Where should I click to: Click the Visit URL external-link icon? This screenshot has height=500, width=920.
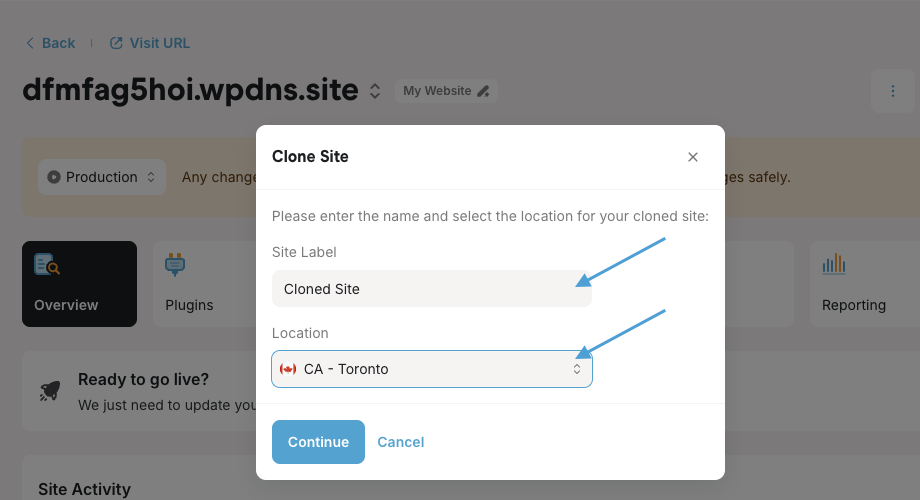117,43
